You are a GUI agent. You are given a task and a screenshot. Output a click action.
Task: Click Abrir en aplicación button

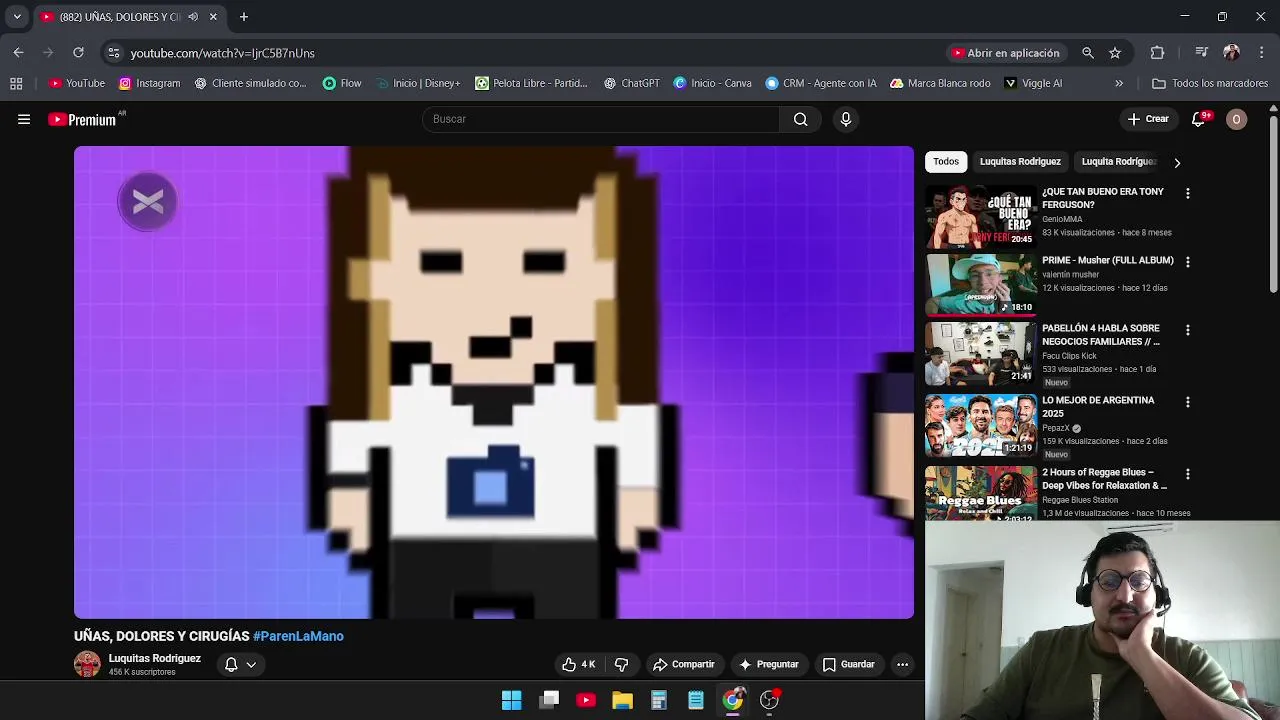(1006, 53)
